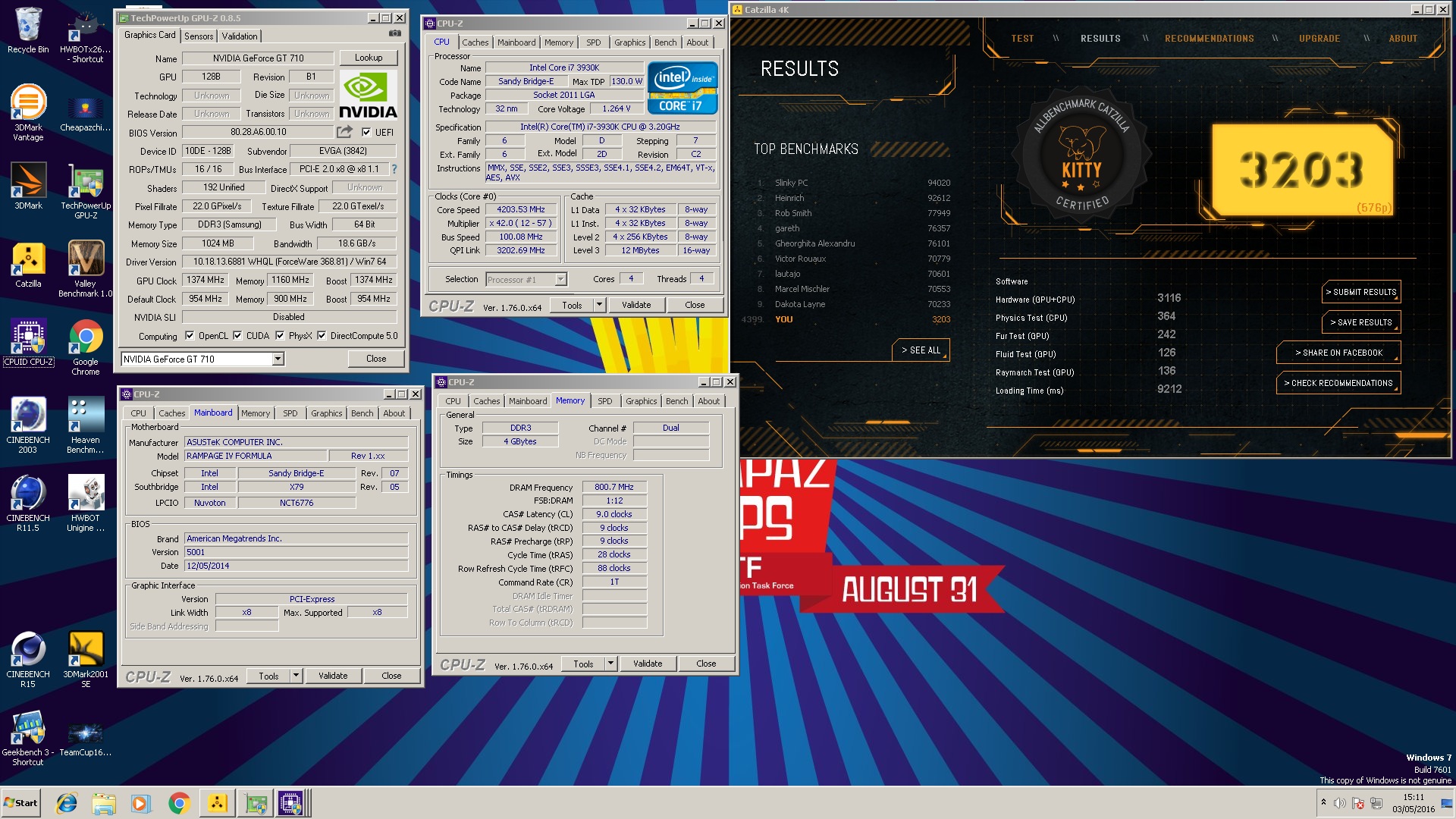Open the HWBOTx265 shortcut icon

coord(86,36)
